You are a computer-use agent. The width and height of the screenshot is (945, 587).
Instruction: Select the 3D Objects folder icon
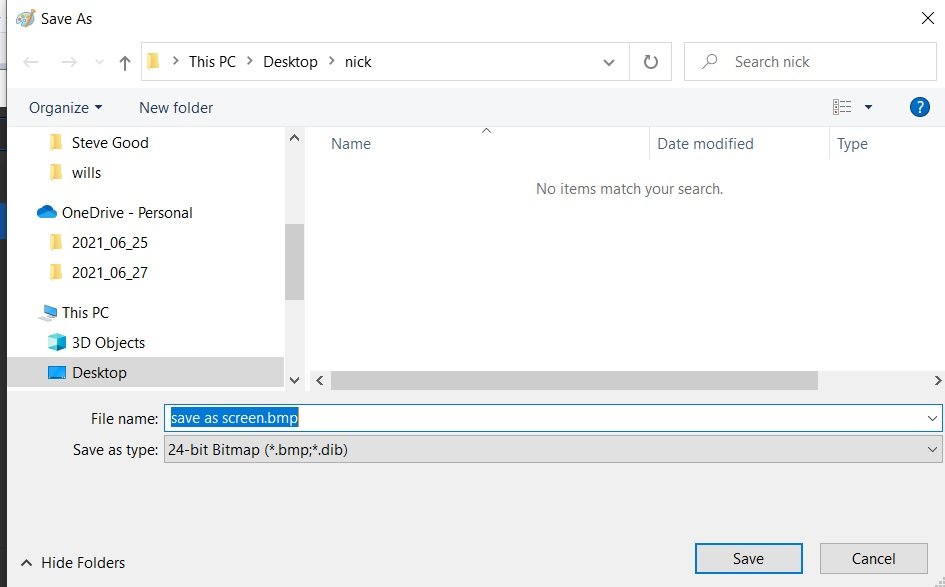tap(57, 342)
